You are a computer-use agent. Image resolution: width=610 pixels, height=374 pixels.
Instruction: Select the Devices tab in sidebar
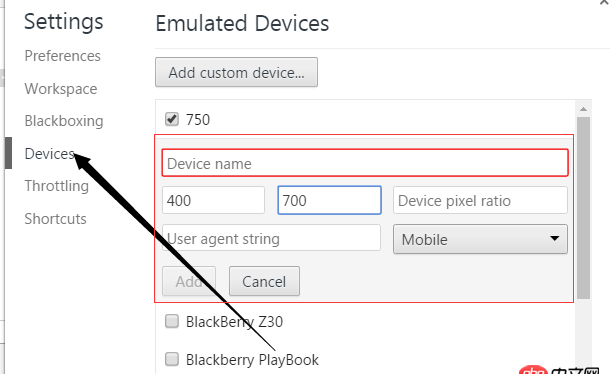click(49, 154)
